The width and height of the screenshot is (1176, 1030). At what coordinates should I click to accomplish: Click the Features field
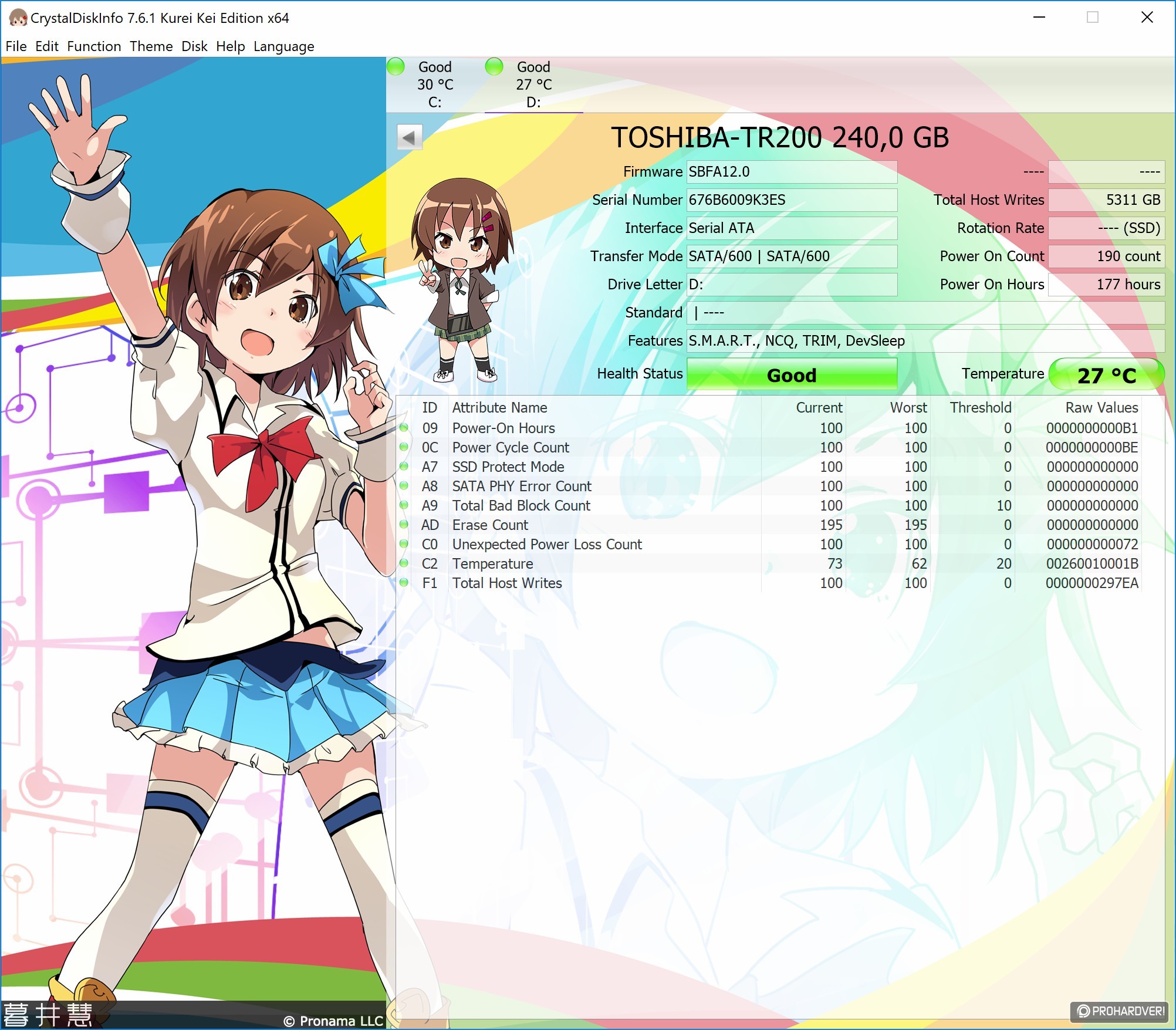pyautogui.click(x=926, y=341)
